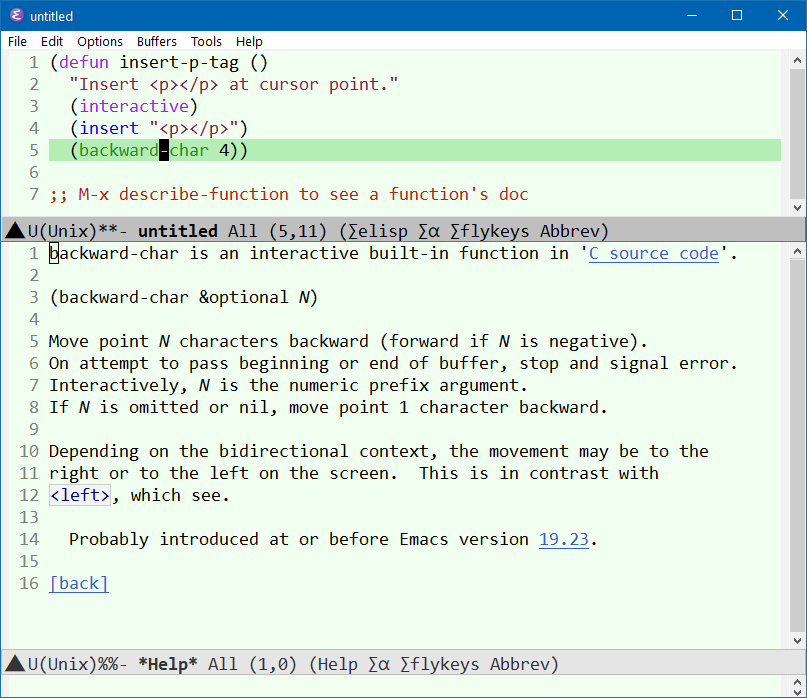The height and width of the screenshot is (698, 807).
Task: Maximize the Emacs window
Action: pos(737,15)
